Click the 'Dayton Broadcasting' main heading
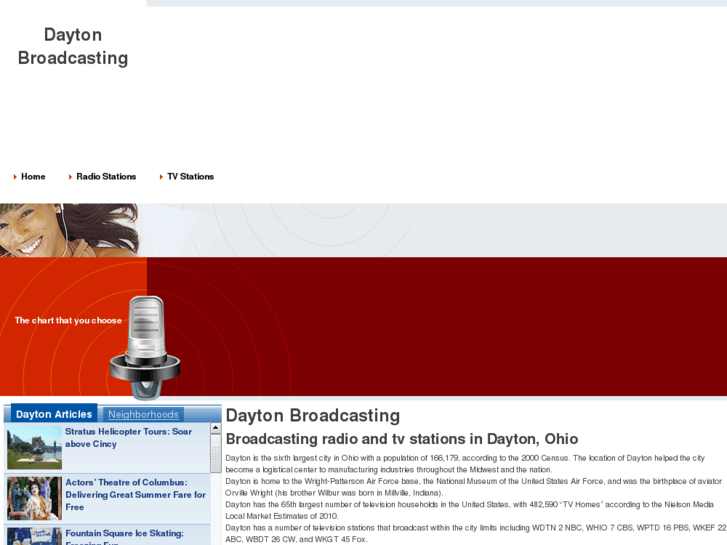 click(x=313, y=416)
